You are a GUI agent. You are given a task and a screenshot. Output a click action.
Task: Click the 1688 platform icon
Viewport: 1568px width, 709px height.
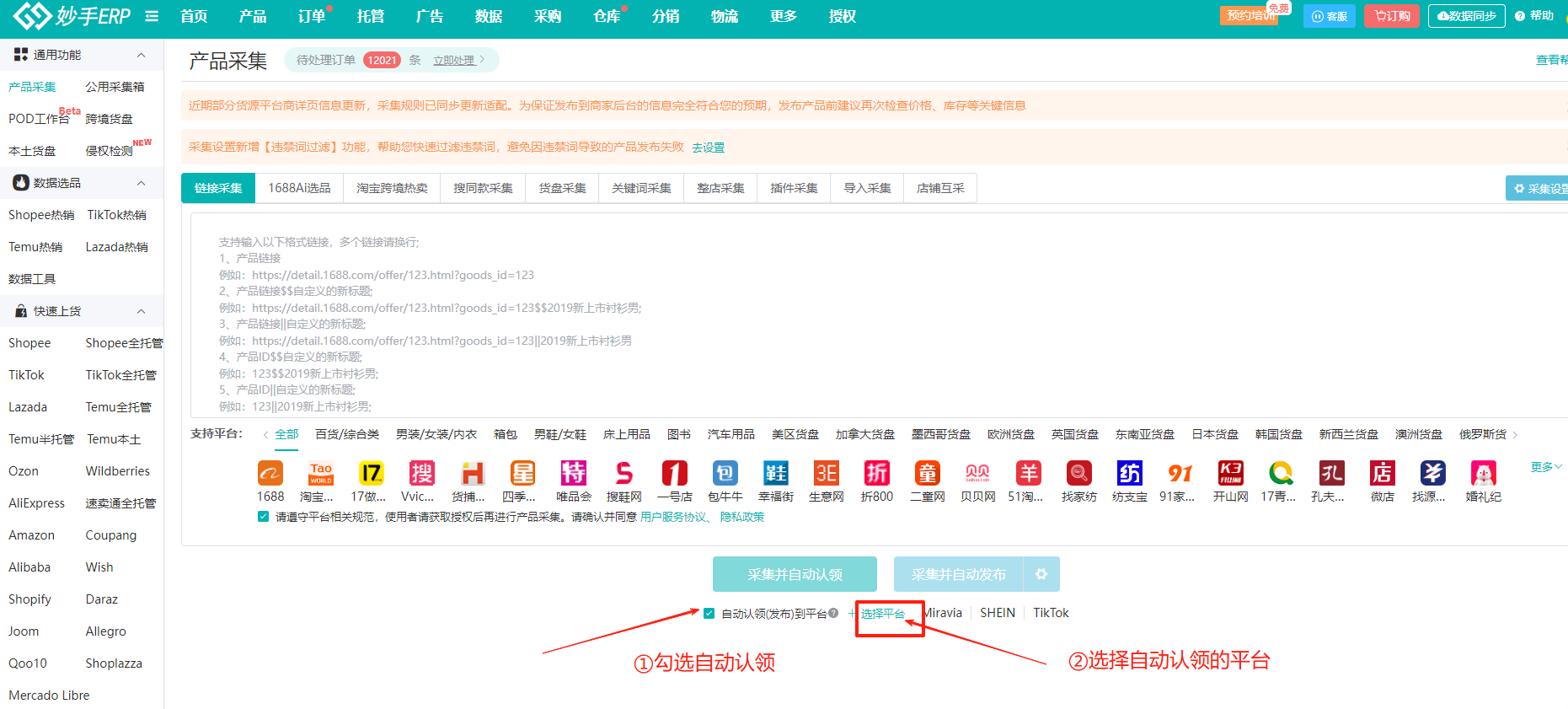point(270,473)
